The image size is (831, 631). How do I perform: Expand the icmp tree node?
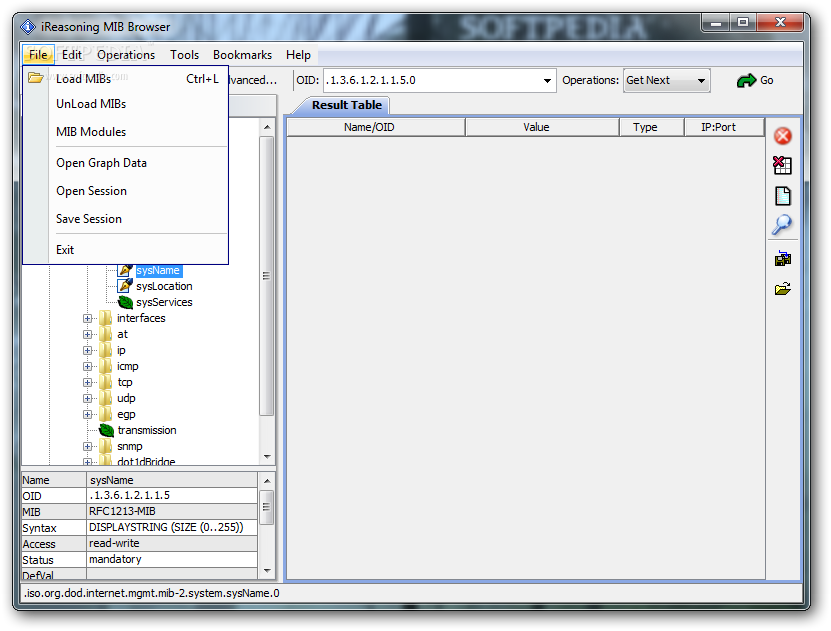87,367
